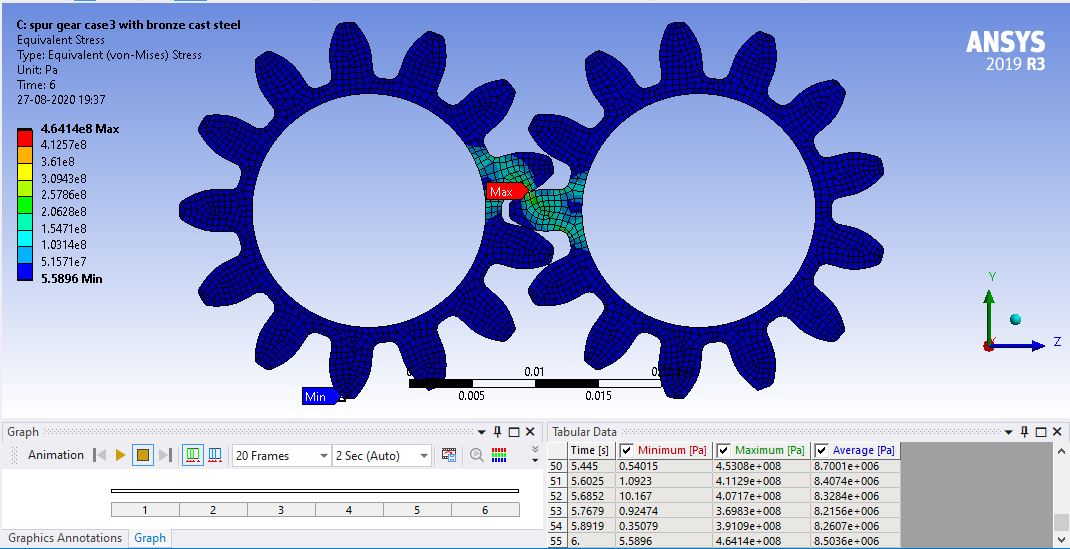Uncheck the Maximum [Pa] column checkbox

[x=723, y=451]
